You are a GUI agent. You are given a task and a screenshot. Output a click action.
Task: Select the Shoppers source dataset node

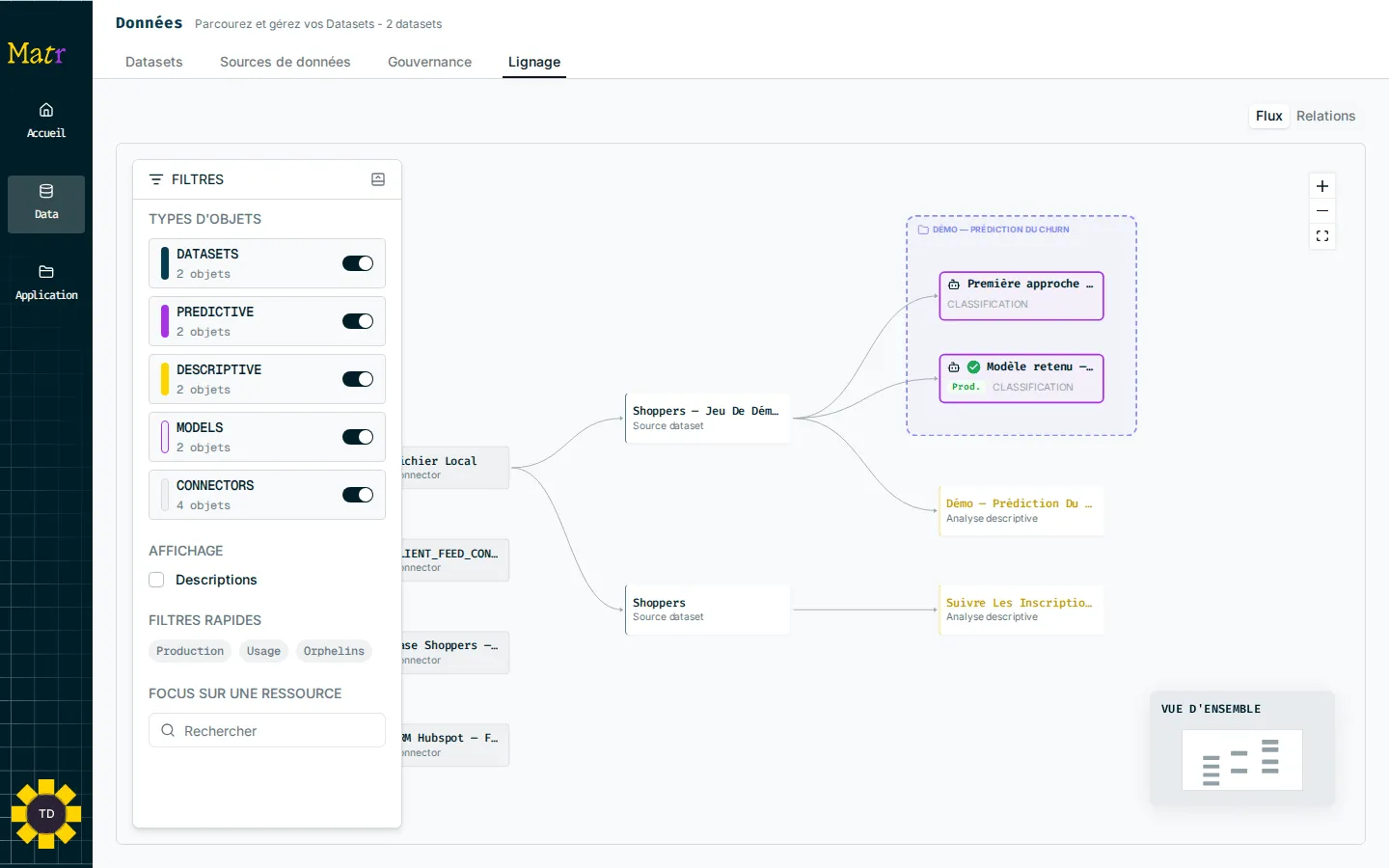708,610
